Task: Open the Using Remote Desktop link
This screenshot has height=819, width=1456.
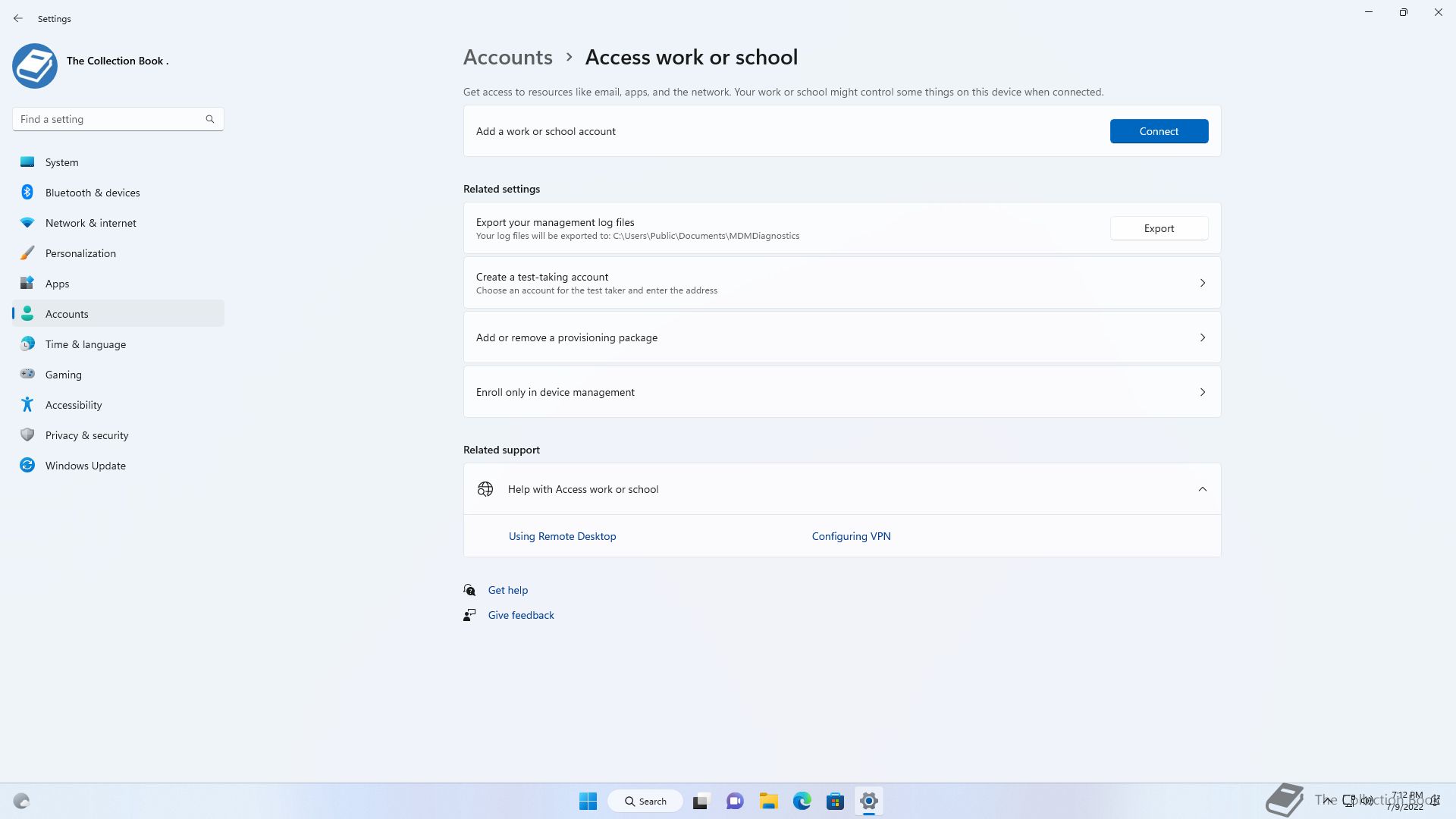Action: coord(562,536)
